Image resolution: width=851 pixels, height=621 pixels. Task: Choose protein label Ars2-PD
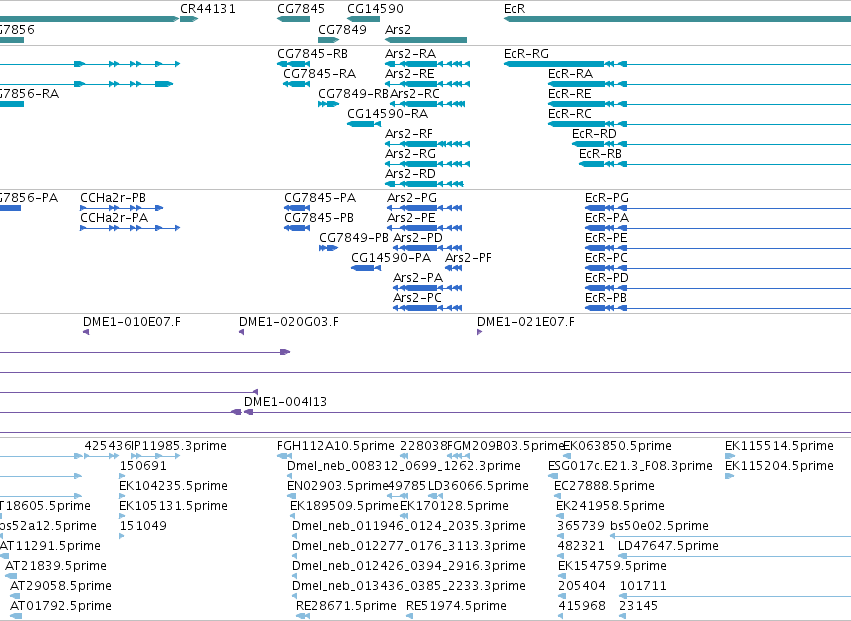(x=418, y=238)
